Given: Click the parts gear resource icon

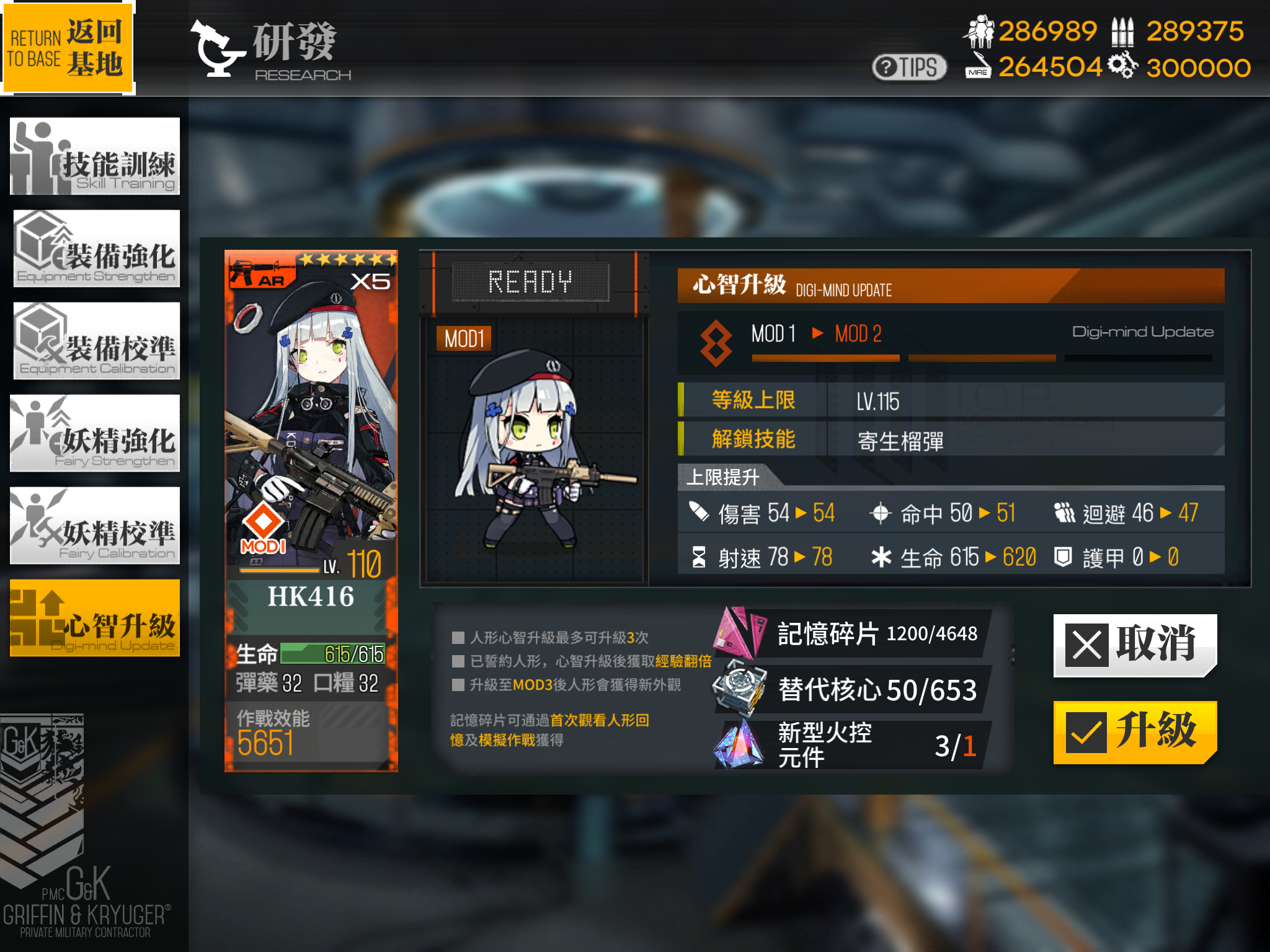Looking at the screenshot, I should pos(1123,64).
